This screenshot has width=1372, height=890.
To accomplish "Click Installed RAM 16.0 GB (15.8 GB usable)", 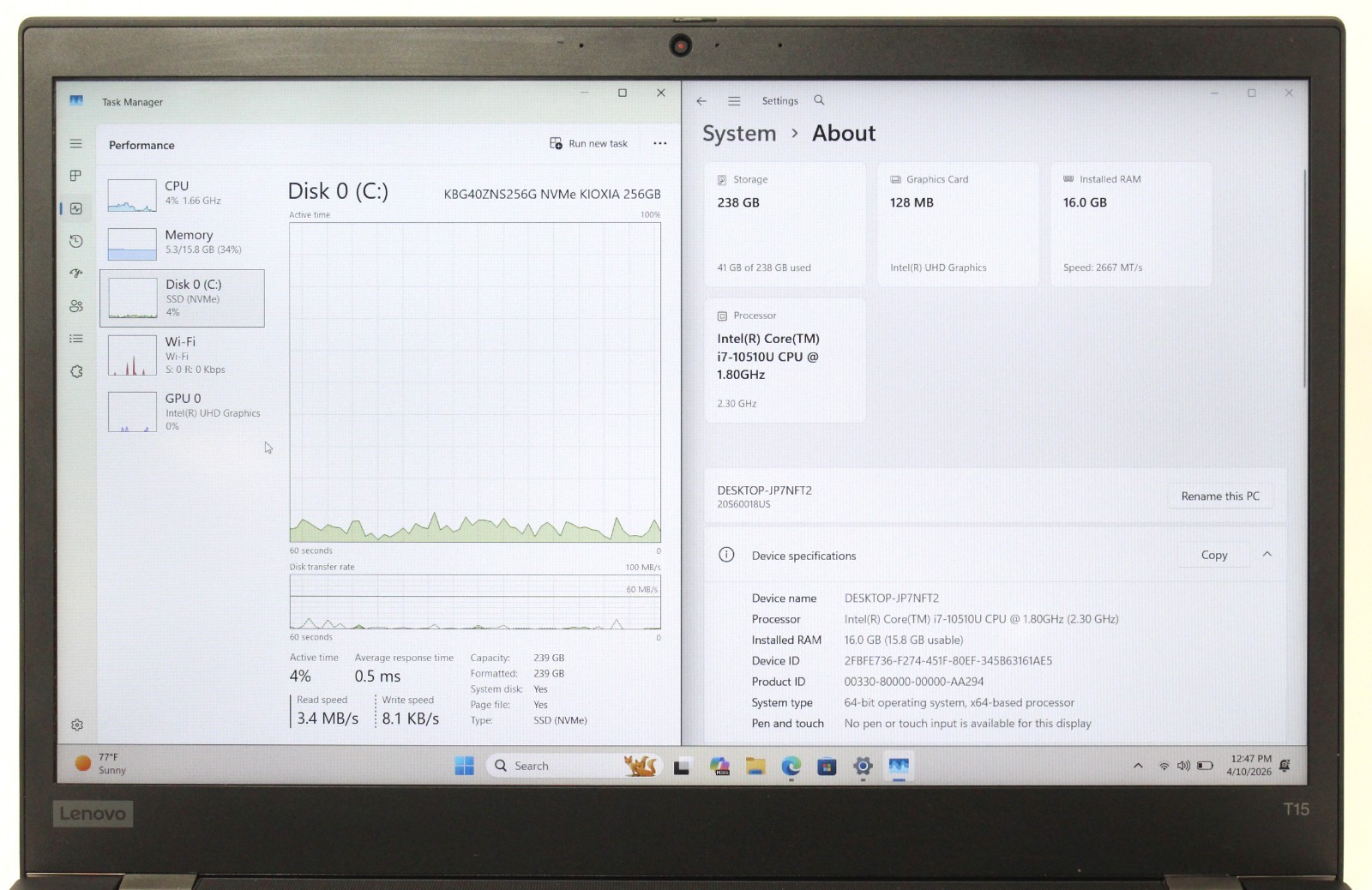I will [x=903, y=640].
